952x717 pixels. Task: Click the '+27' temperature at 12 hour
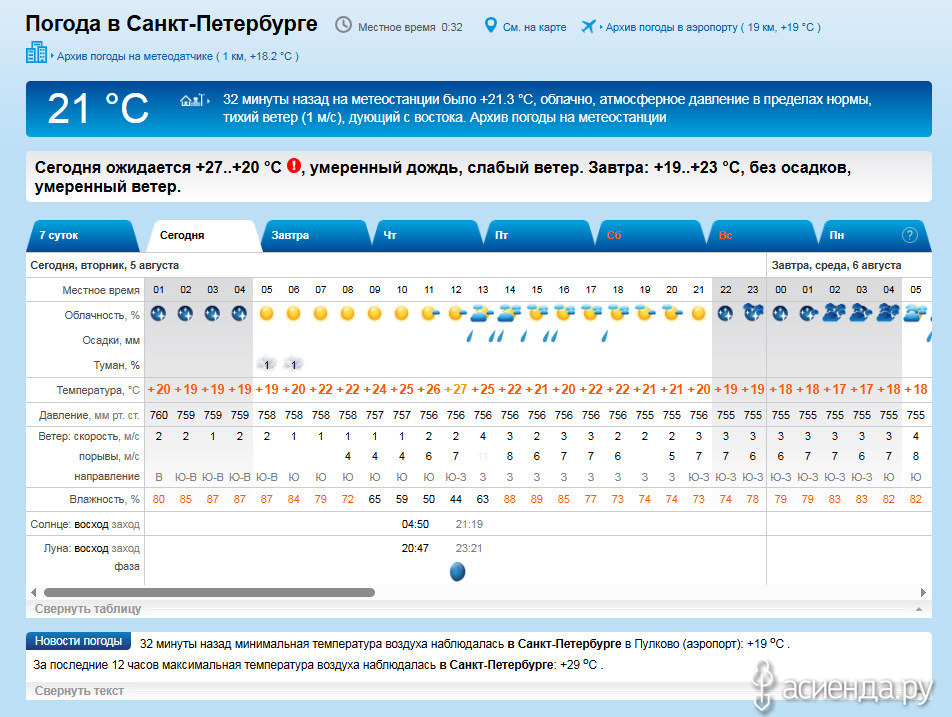coord(456,389)
